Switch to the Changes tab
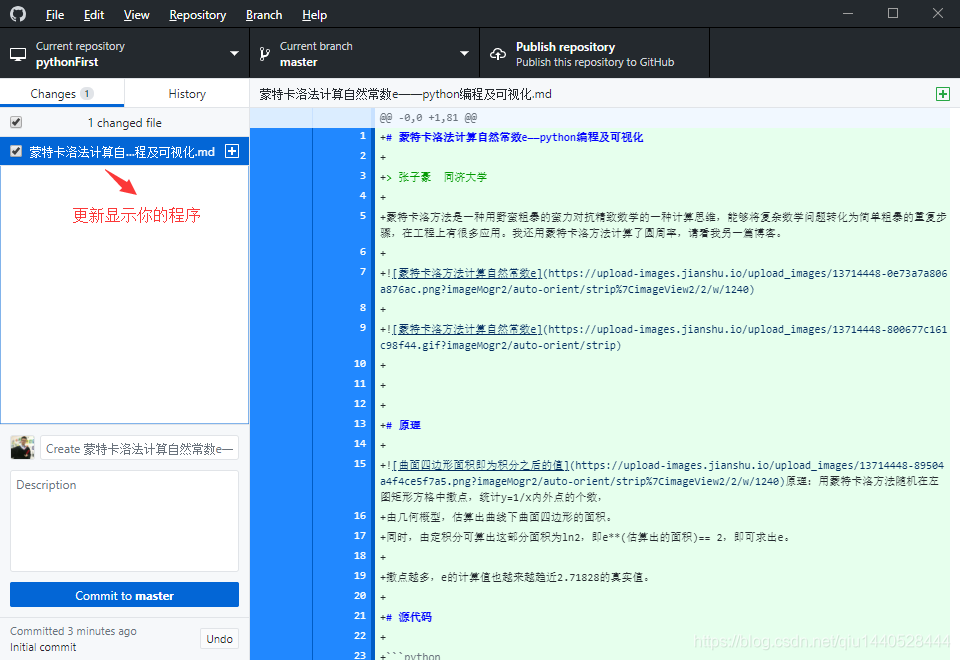Screen dimensions: 960x660 [x=62, y=93]
